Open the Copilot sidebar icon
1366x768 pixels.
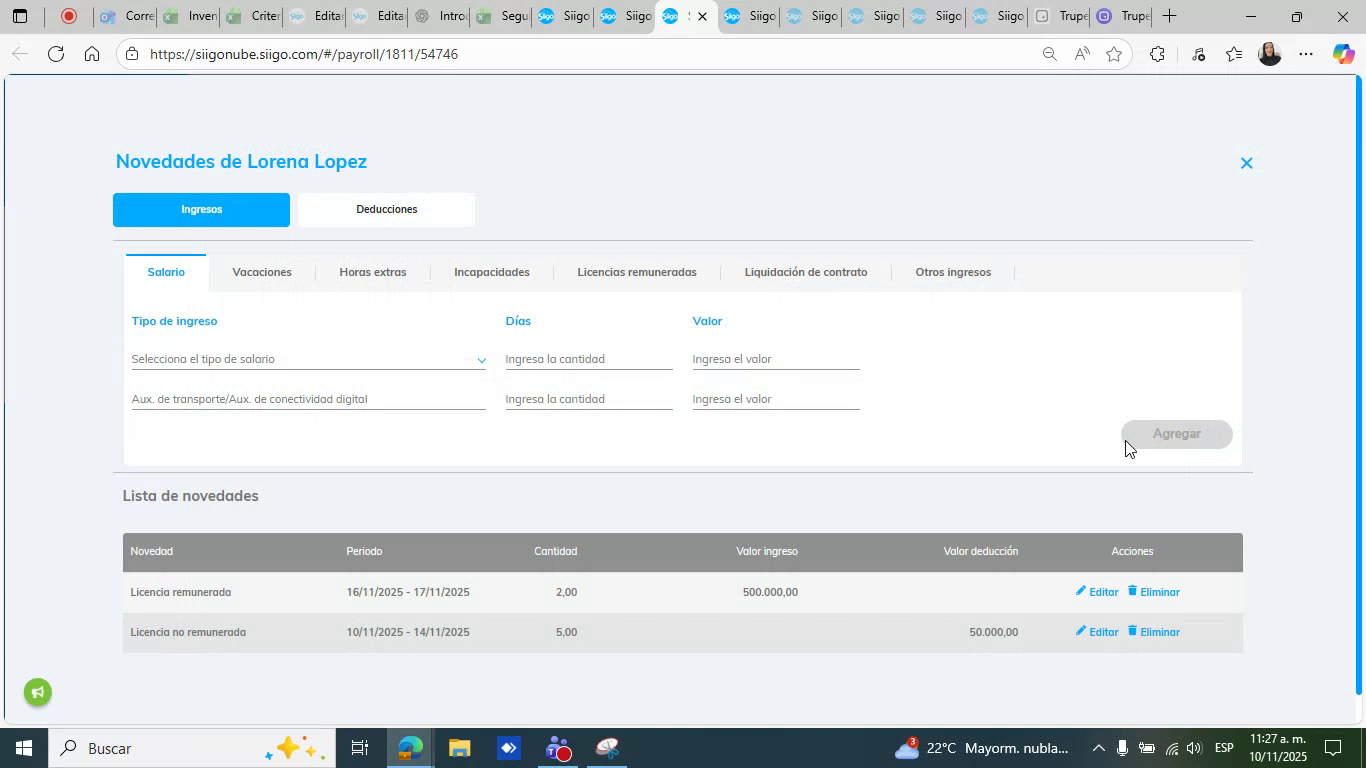(x=1344, y=54)
